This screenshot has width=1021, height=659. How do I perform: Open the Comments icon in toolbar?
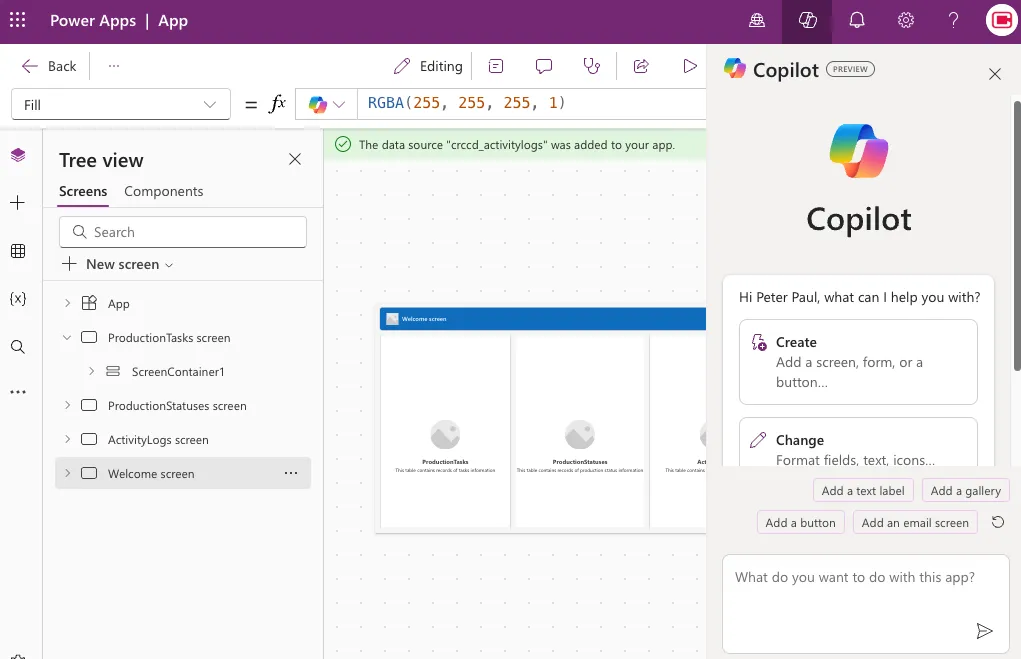544,66
